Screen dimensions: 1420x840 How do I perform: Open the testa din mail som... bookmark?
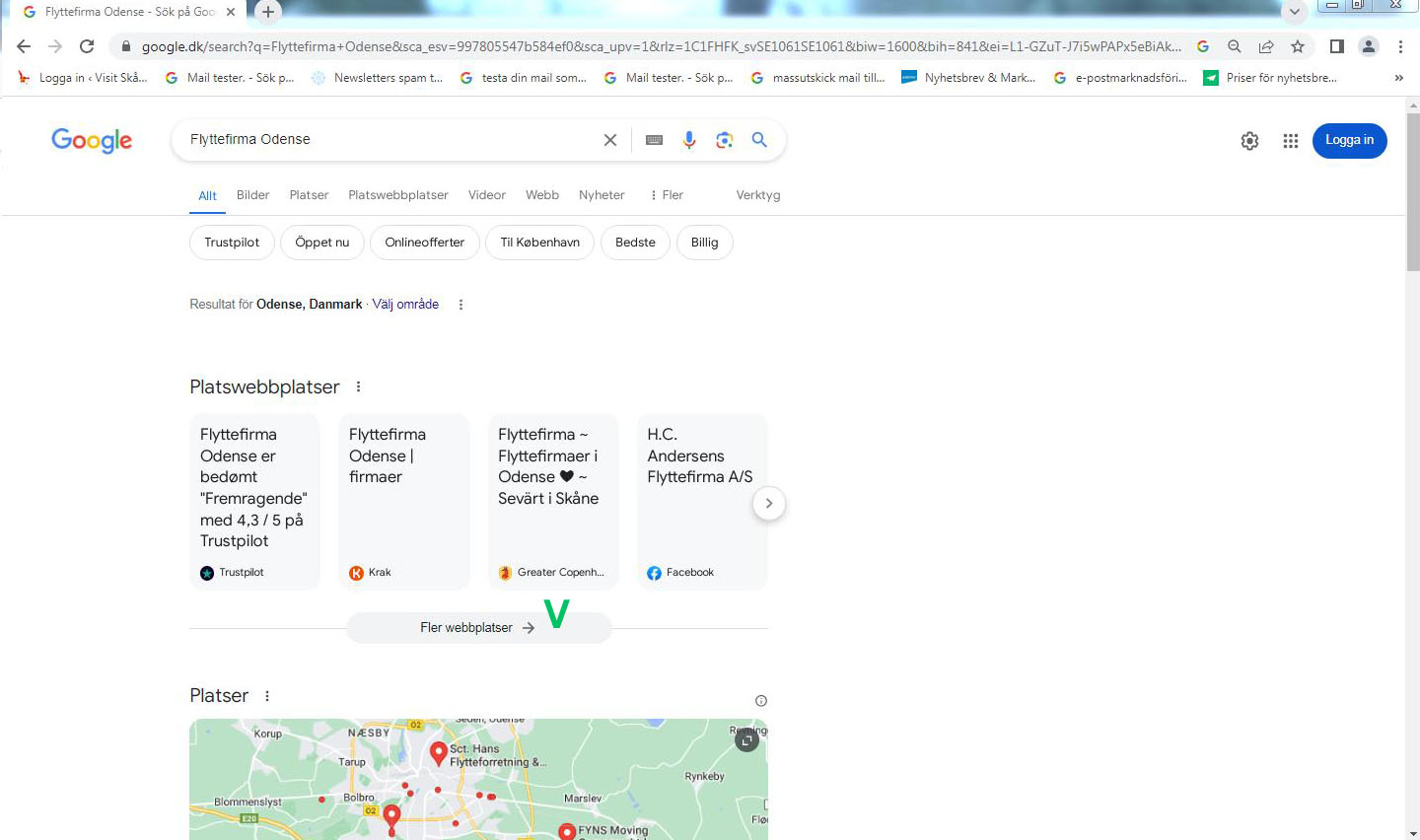pyautogui.click(x=524, y=78)
